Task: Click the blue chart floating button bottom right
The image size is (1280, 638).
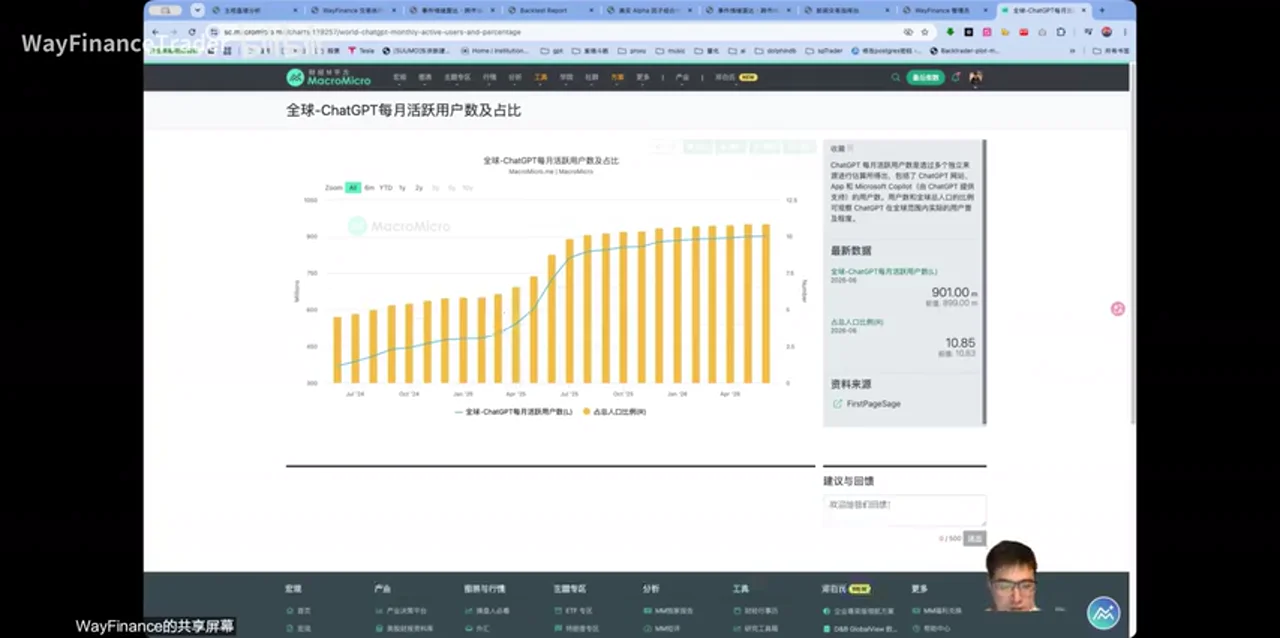Action: [x=1104, y=613]
